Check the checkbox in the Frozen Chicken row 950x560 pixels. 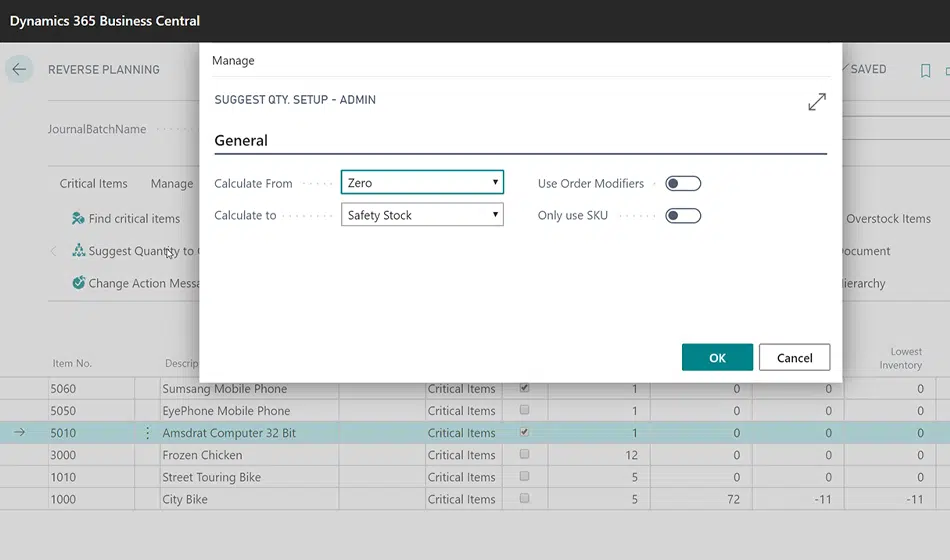point(525,455)
